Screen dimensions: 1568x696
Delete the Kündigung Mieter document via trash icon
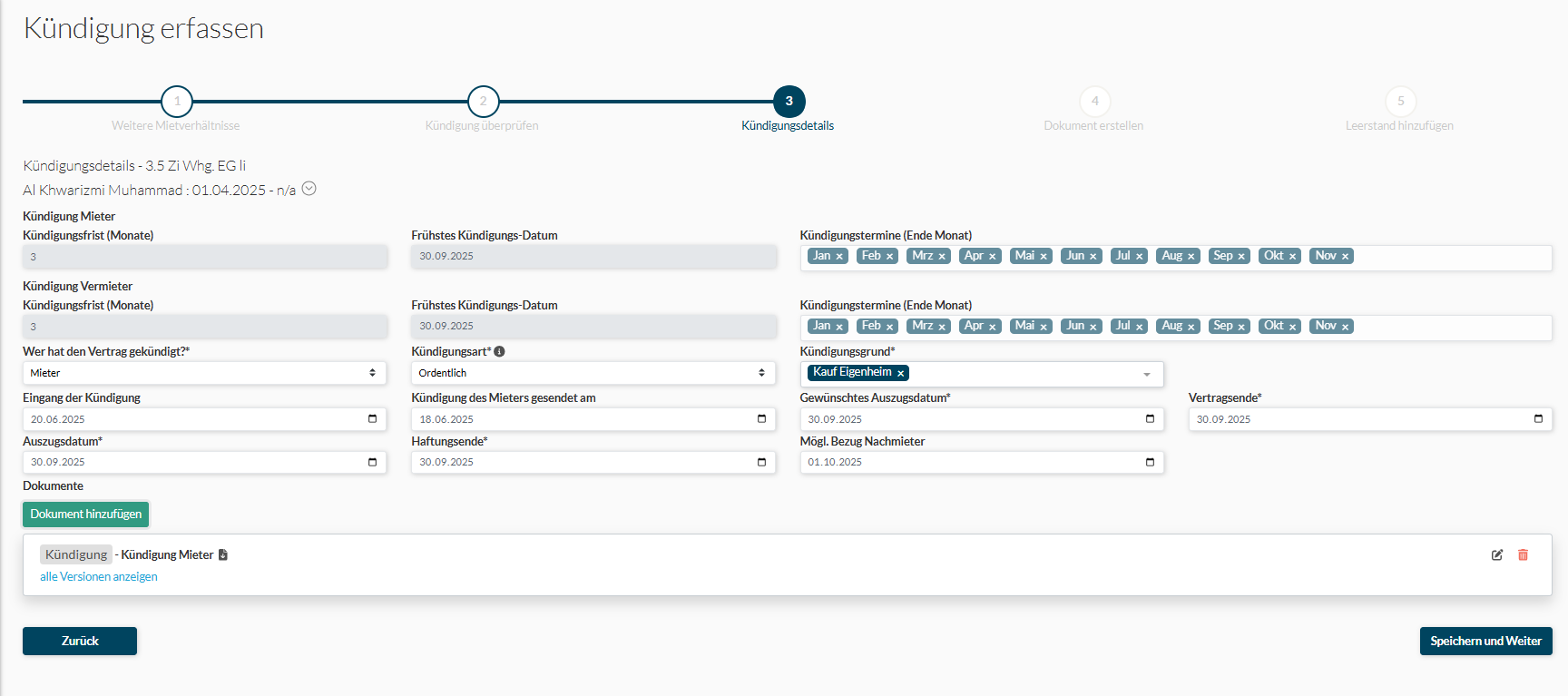click(1523, 554)
